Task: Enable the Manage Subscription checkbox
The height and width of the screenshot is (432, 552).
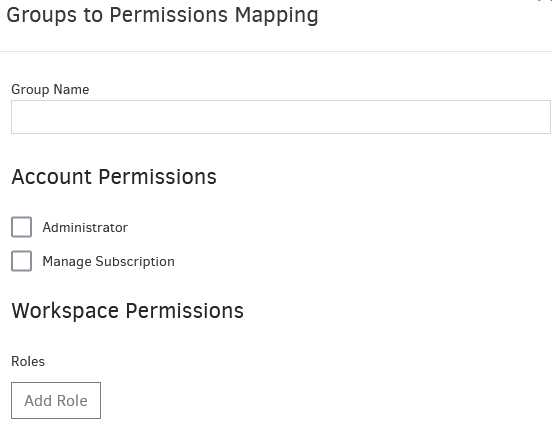Action: (x=21, y=261)
